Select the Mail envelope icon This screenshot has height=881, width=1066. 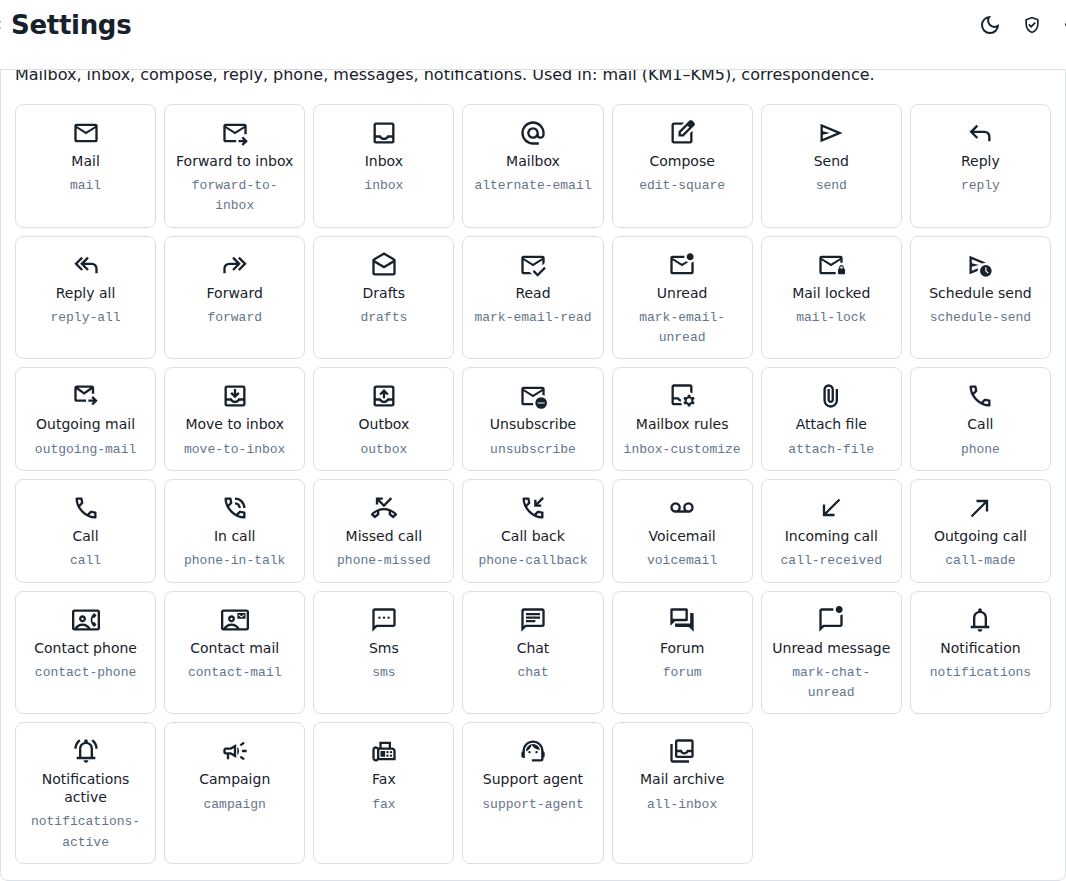pyautogui.click(x=86, y=133)
